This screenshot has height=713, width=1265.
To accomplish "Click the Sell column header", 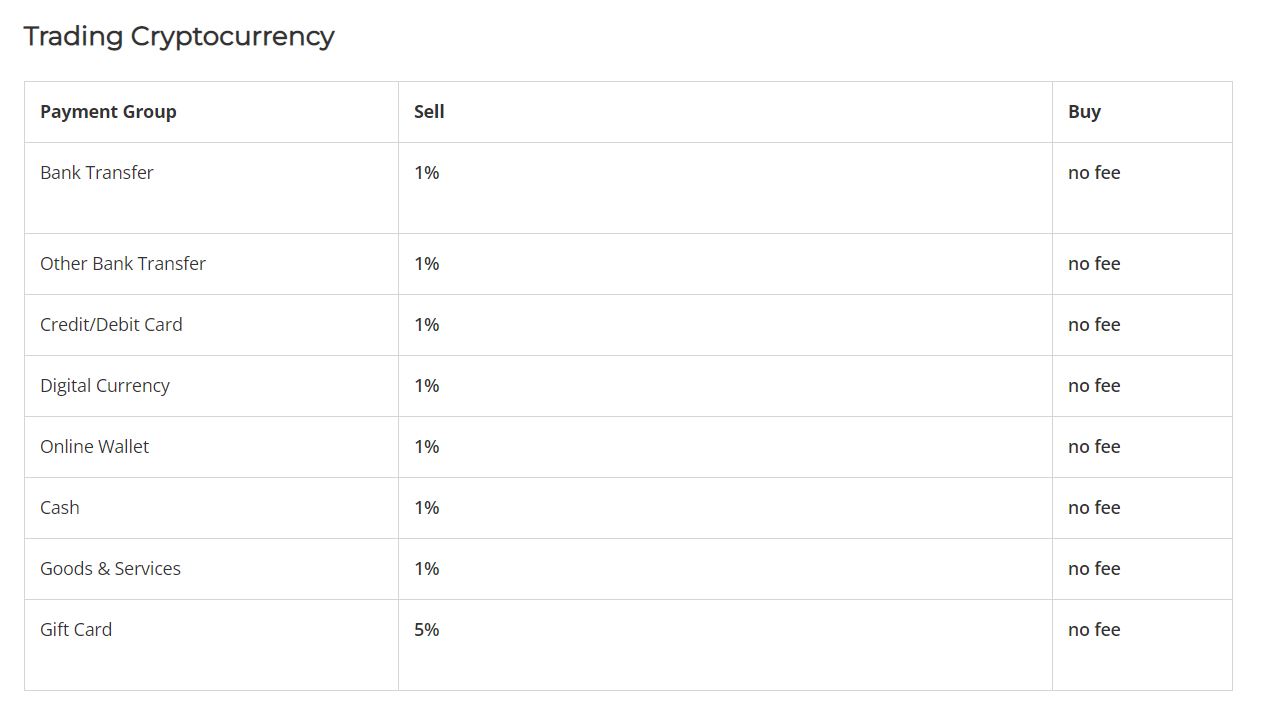I will coord(429,112).
